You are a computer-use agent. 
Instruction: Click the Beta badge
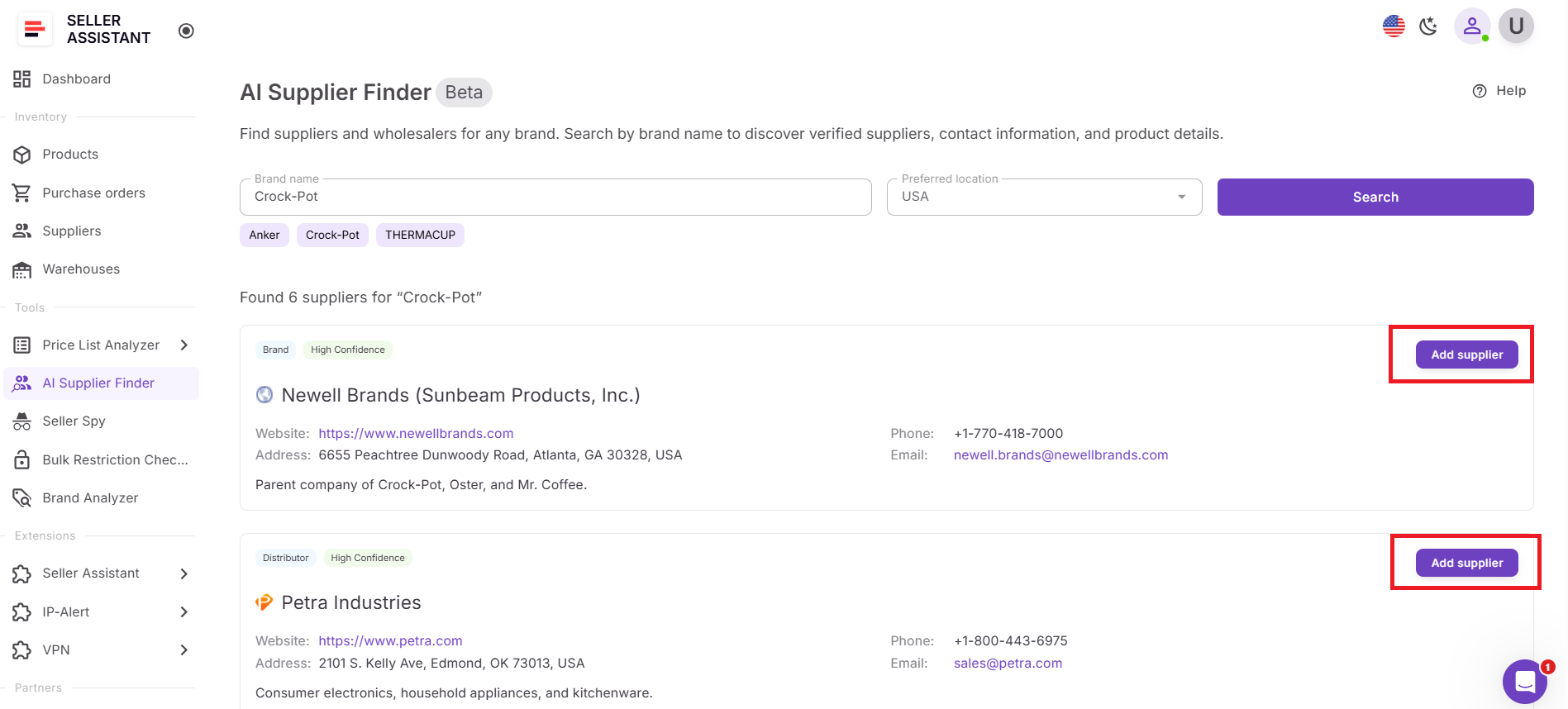point(464,93)
